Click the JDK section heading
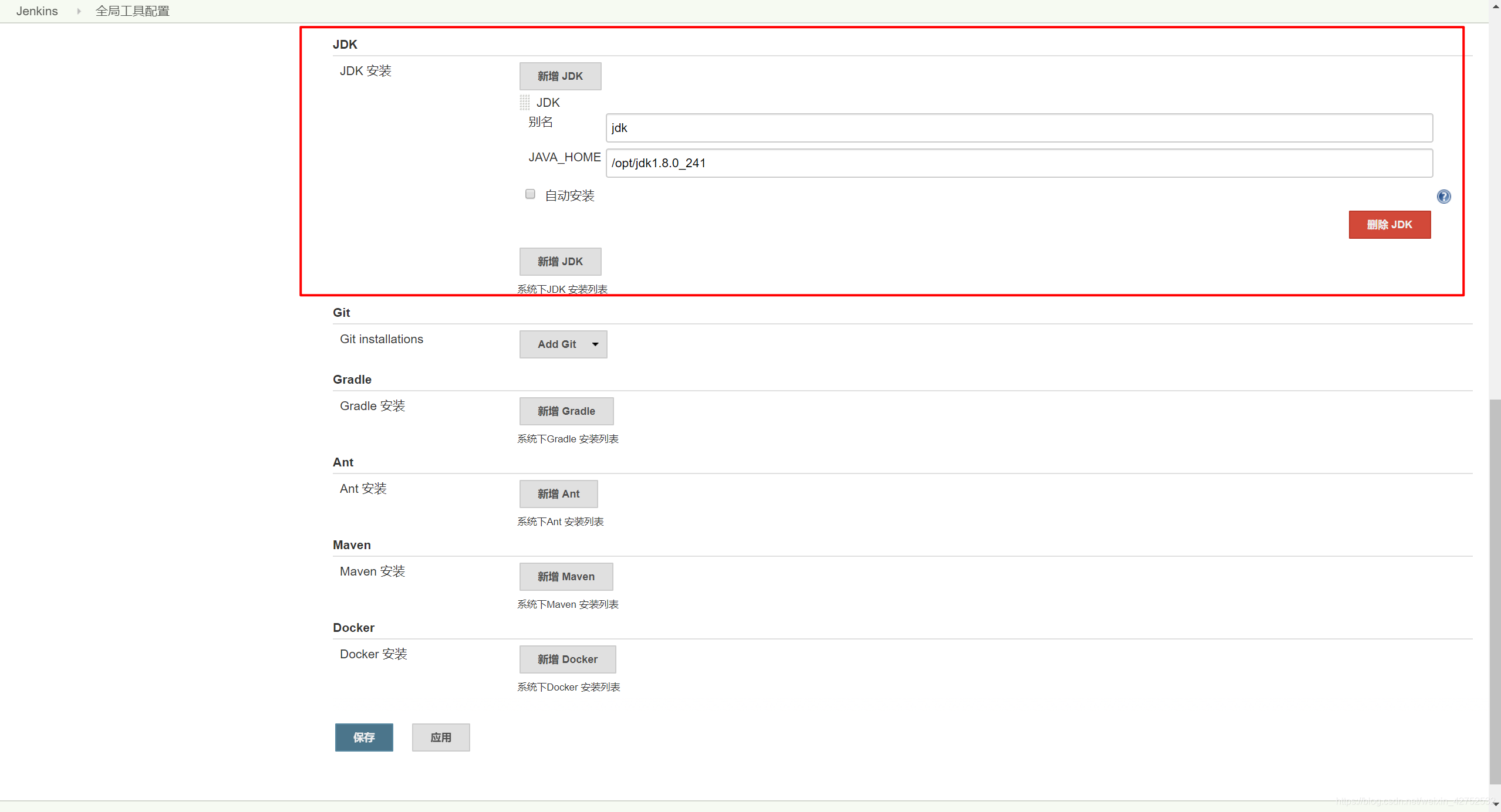Image resolution: width=1501 pixels, height=812 pixels. 345,45
